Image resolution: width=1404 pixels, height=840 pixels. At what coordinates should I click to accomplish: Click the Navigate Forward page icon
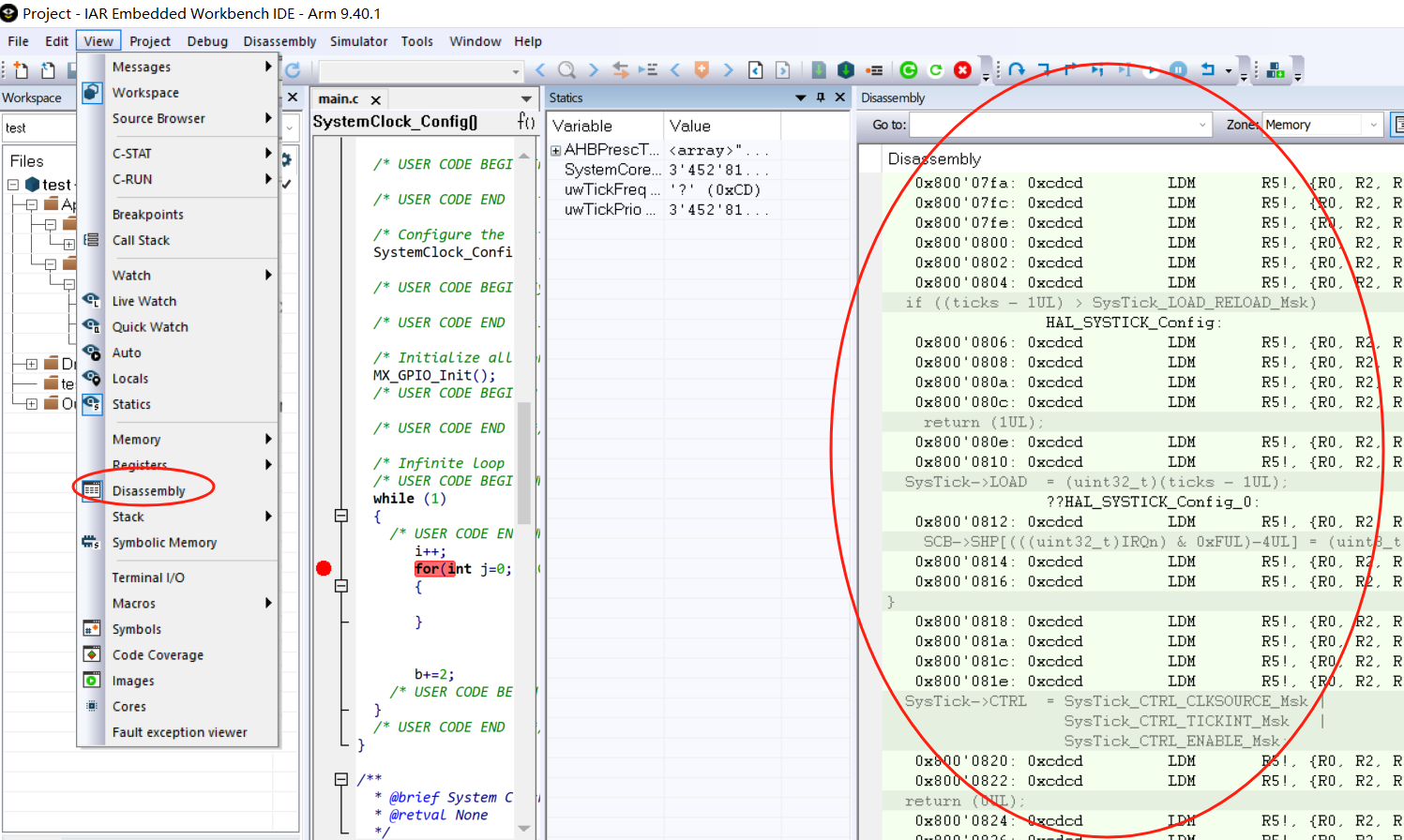pyautogui.click(x=783, y=69)
